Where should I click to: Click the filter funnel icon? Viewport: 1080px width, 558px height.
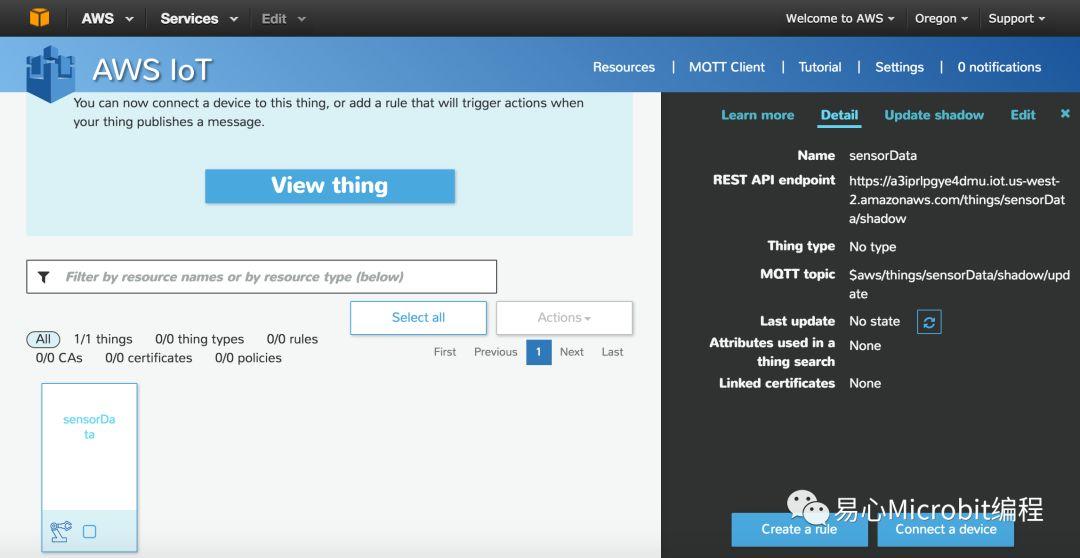[43, 277]
